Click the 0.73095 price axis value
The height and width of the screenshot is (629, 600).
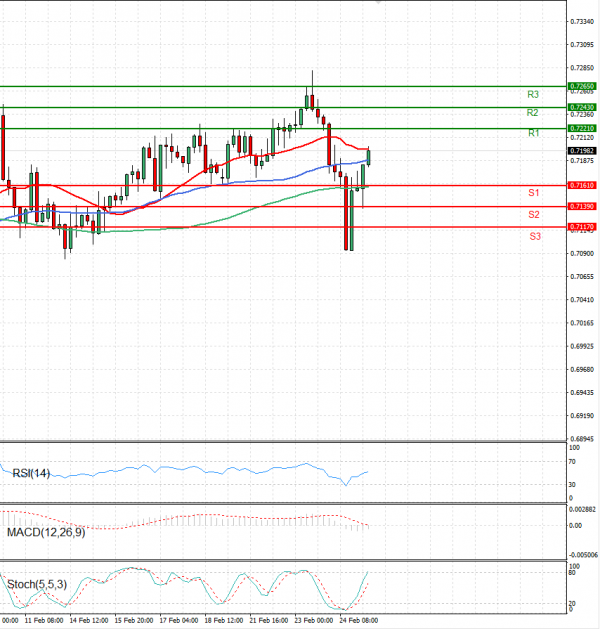582,45
